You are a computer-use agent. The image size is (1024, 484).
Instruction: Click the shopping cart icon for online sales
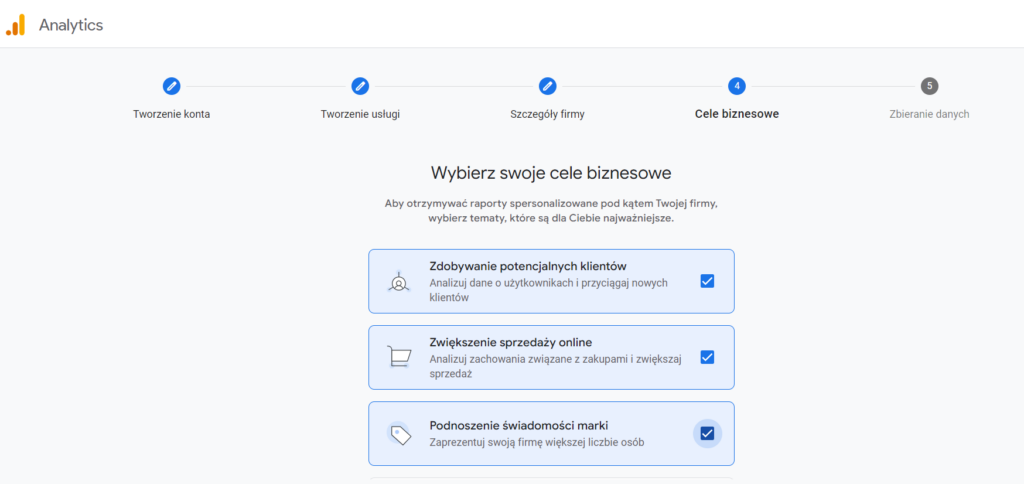399,357
